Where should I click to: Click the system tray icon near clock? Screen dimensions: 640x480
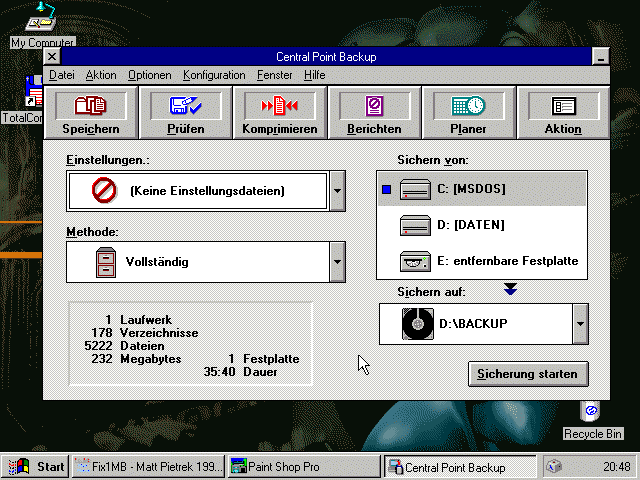(x=554, y=466)
